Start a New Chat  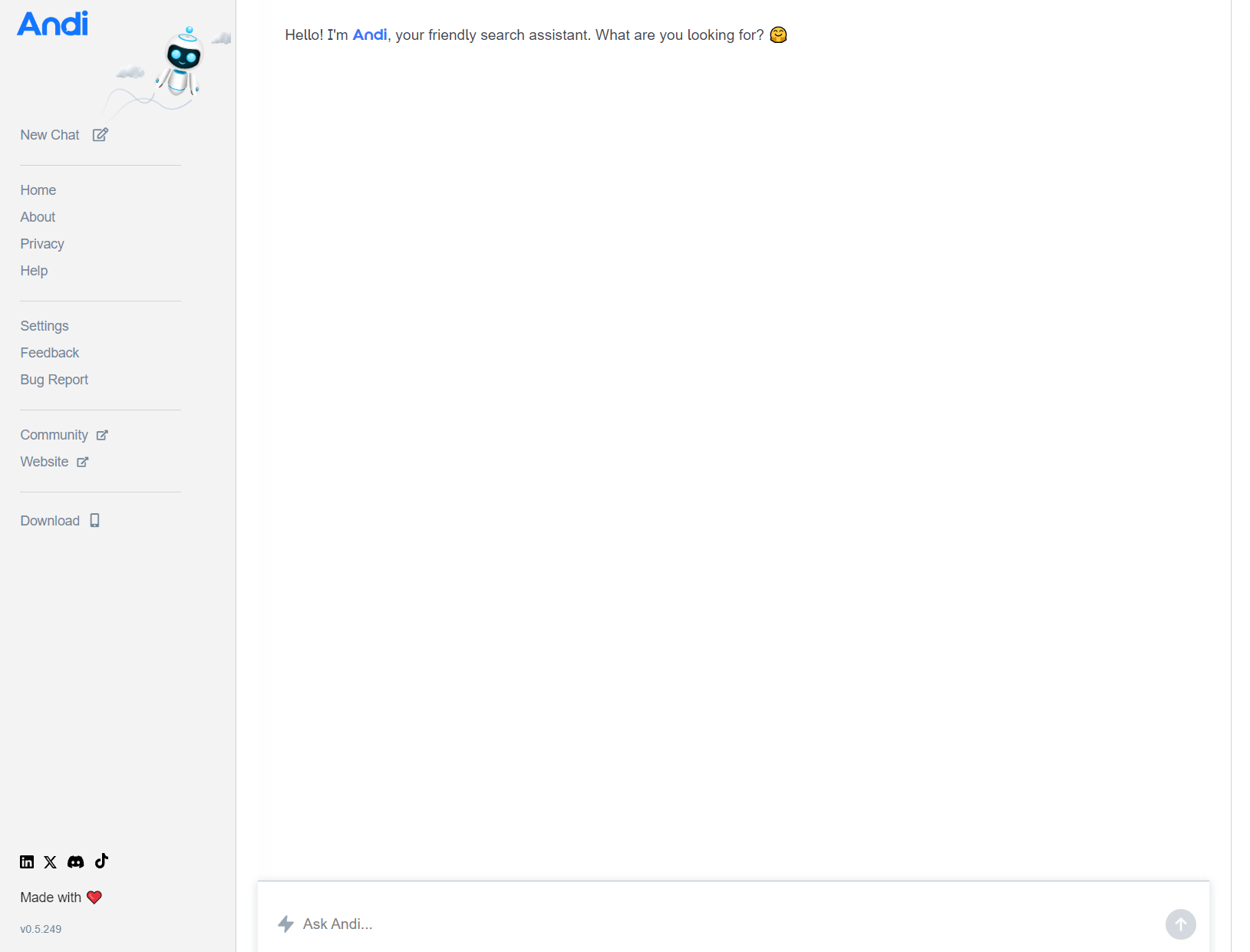(50, 135)
